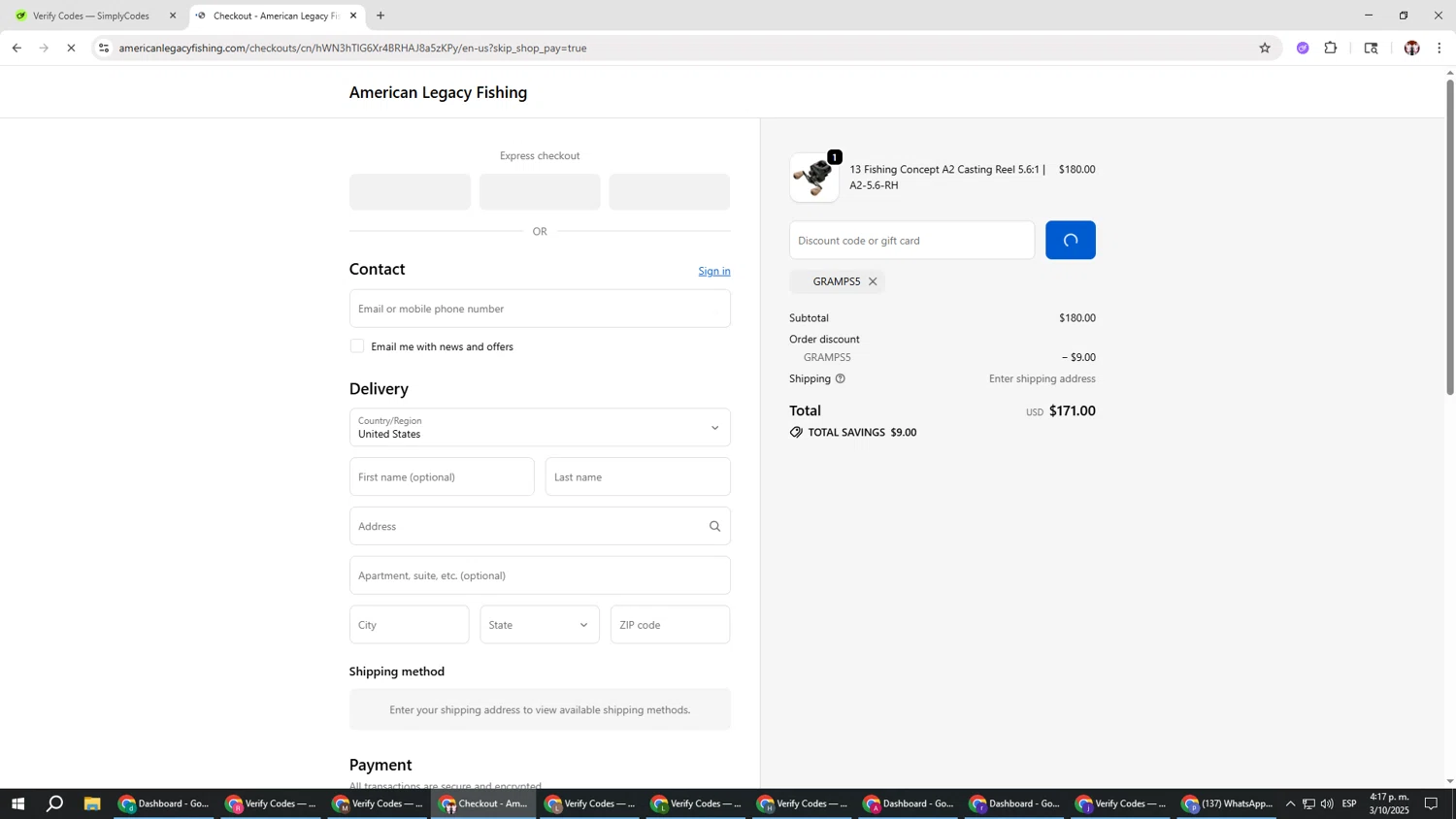Open the purple browser extension icon

point(1303,48)
